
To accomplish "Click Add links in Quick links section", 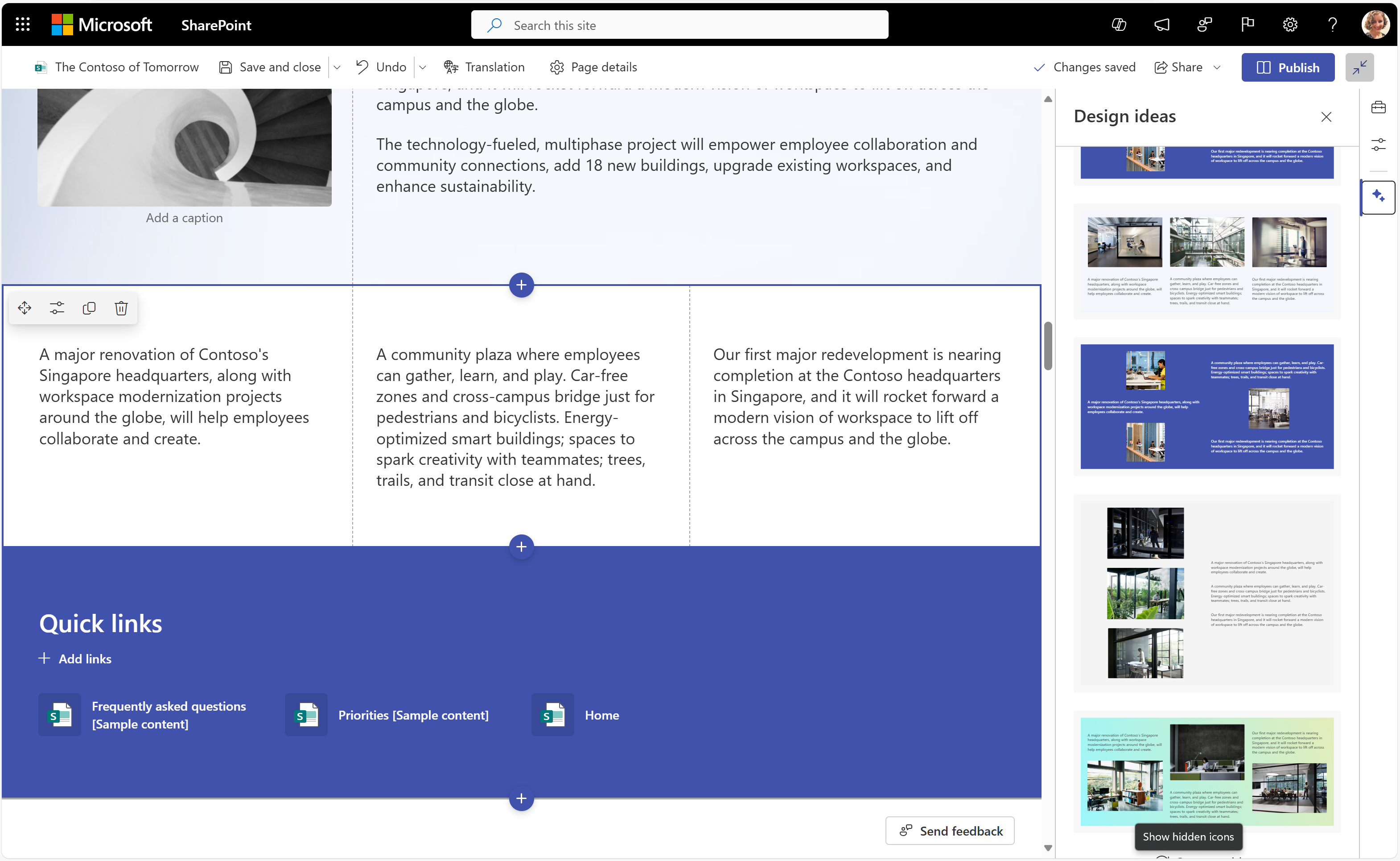I will click(74, 658).
